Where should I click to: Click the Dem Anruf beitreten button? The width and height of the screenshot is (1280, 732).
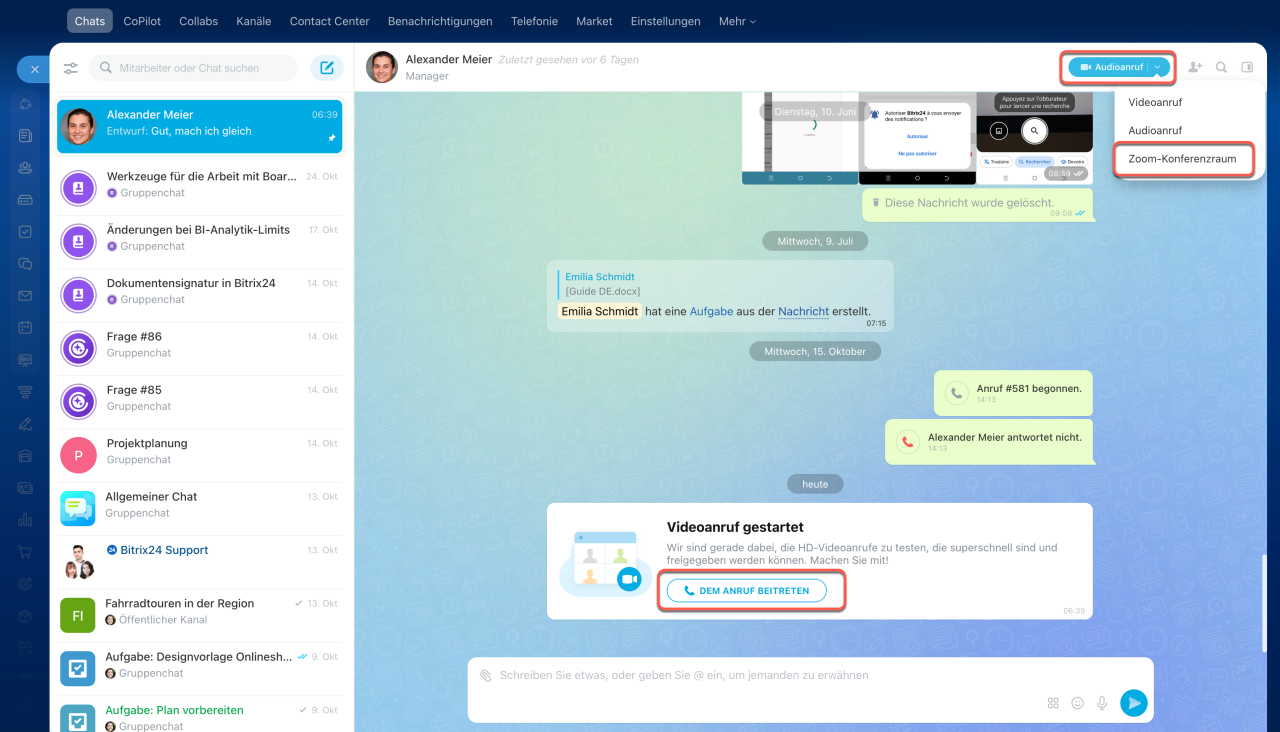(746, 591)
